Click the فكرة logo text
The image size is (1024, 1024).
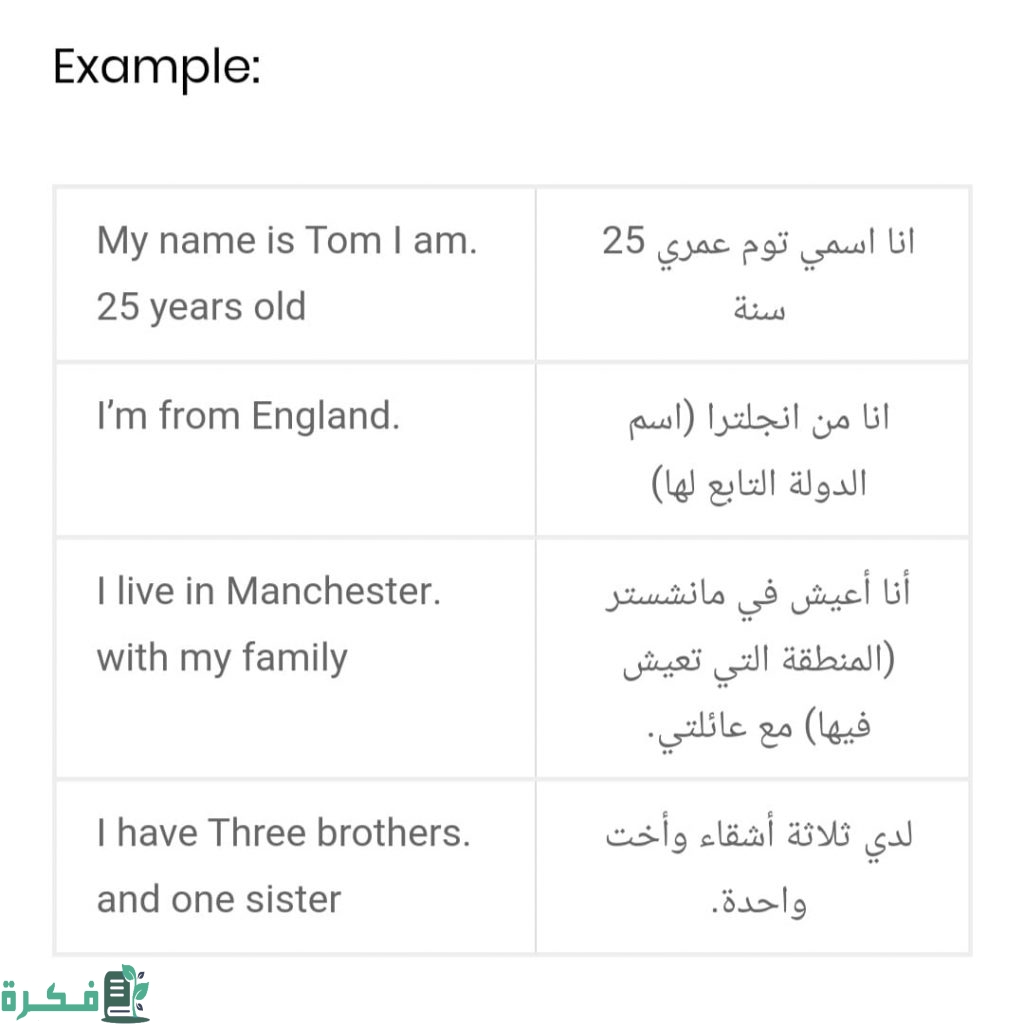click(50, 998)
